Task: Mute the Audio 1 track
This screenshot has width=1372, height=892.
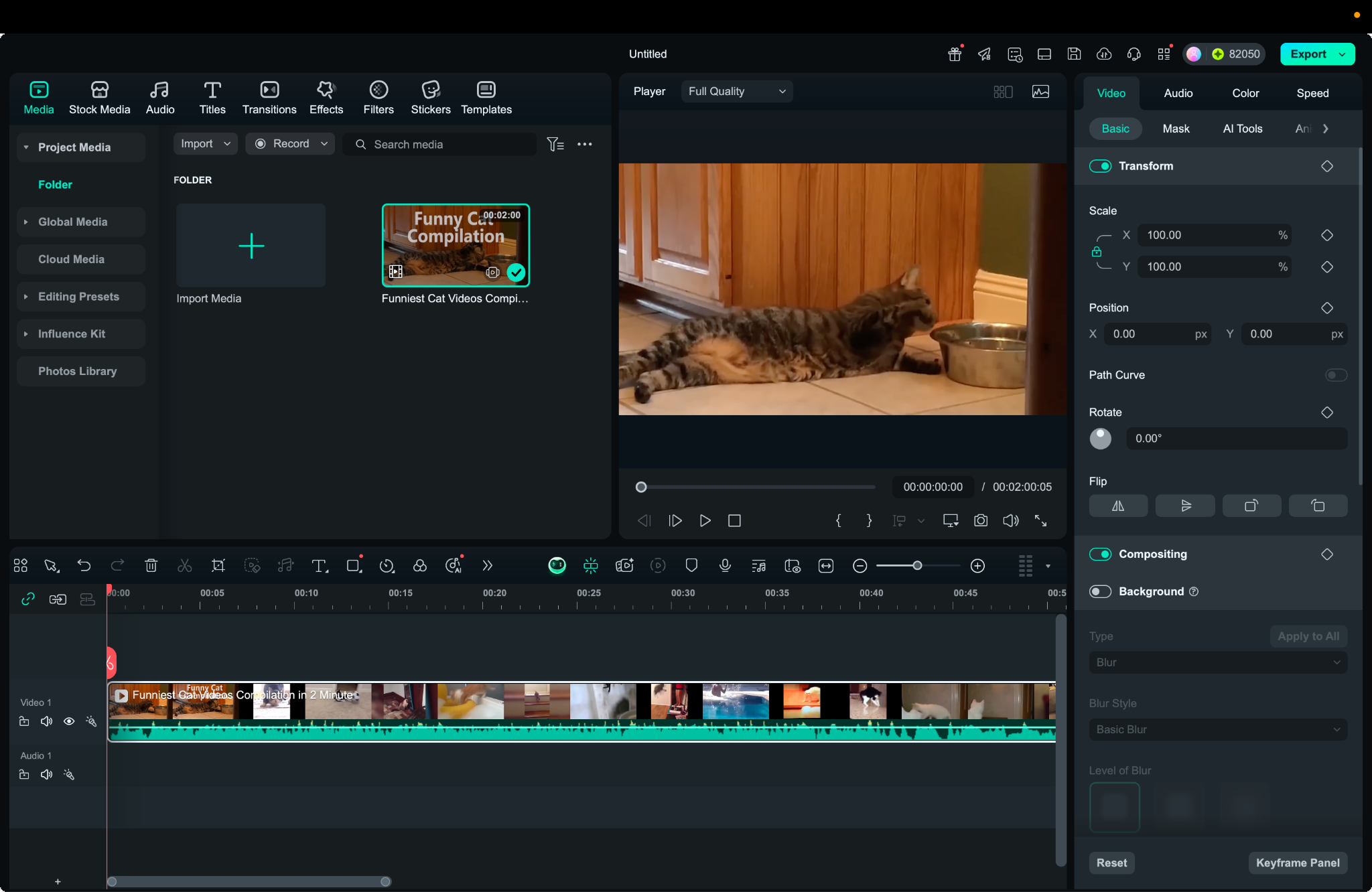Action: [x=46, y=775]
